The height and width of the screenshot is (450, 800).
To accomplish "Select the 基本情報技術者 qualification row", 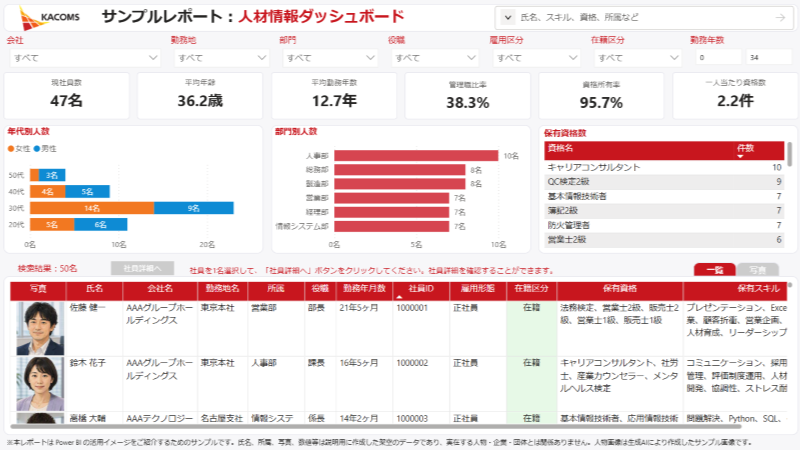I will point(664,196).
